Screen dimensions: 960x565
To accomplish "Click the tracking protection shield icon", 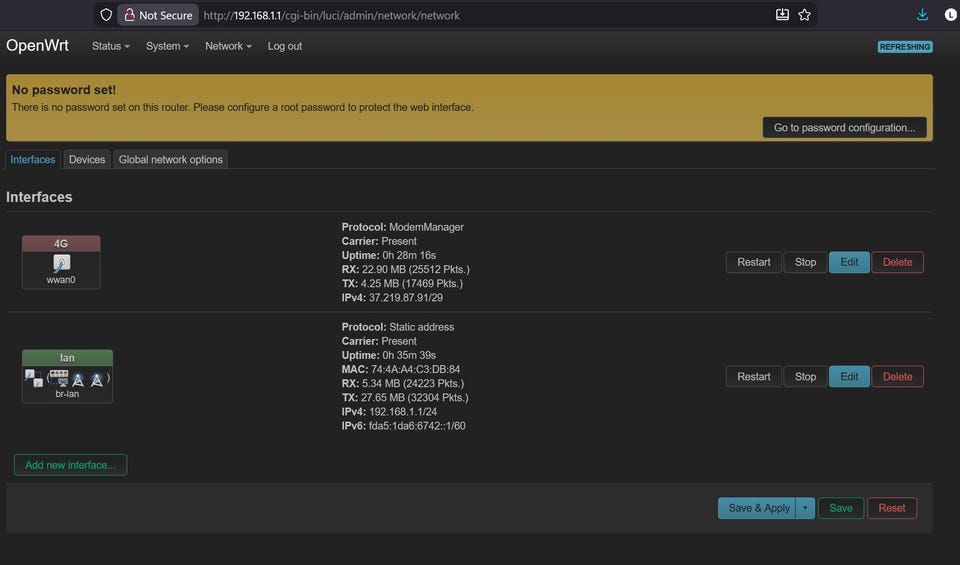I will pos(106,15).
